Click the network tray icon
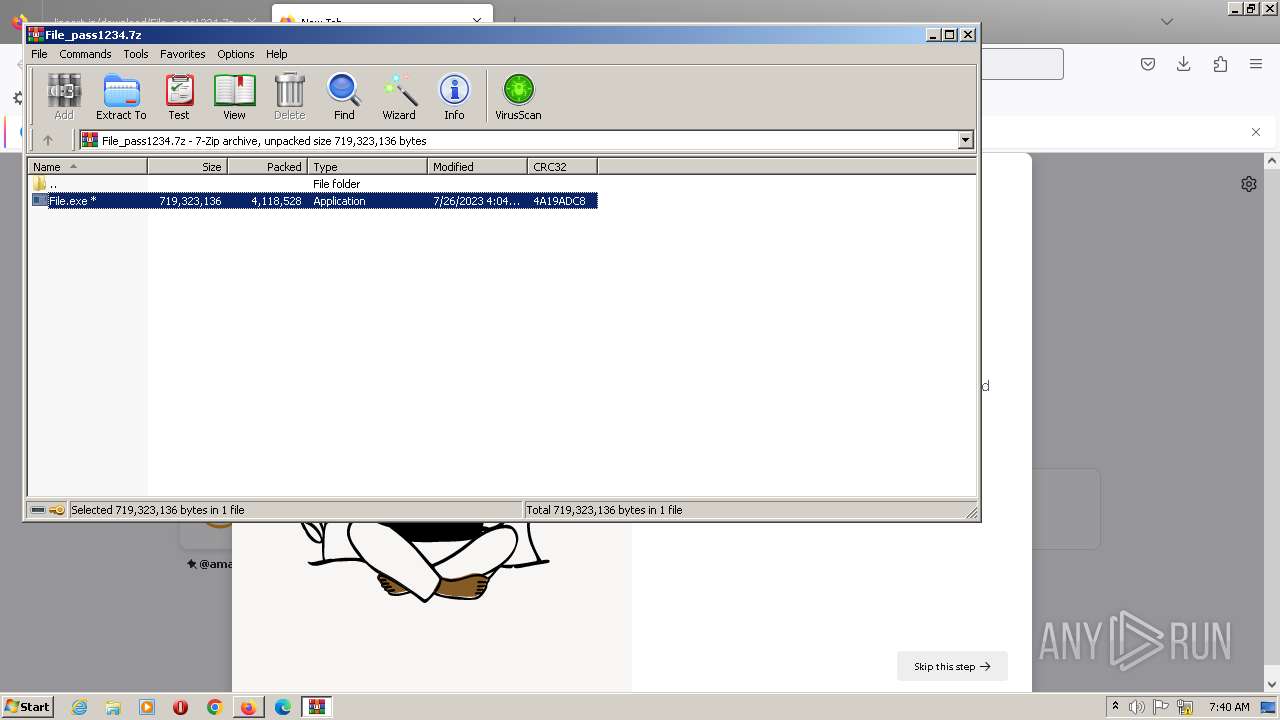Image resolution: width=1280 pixels, height=720 pixels. coord(1185,707)
